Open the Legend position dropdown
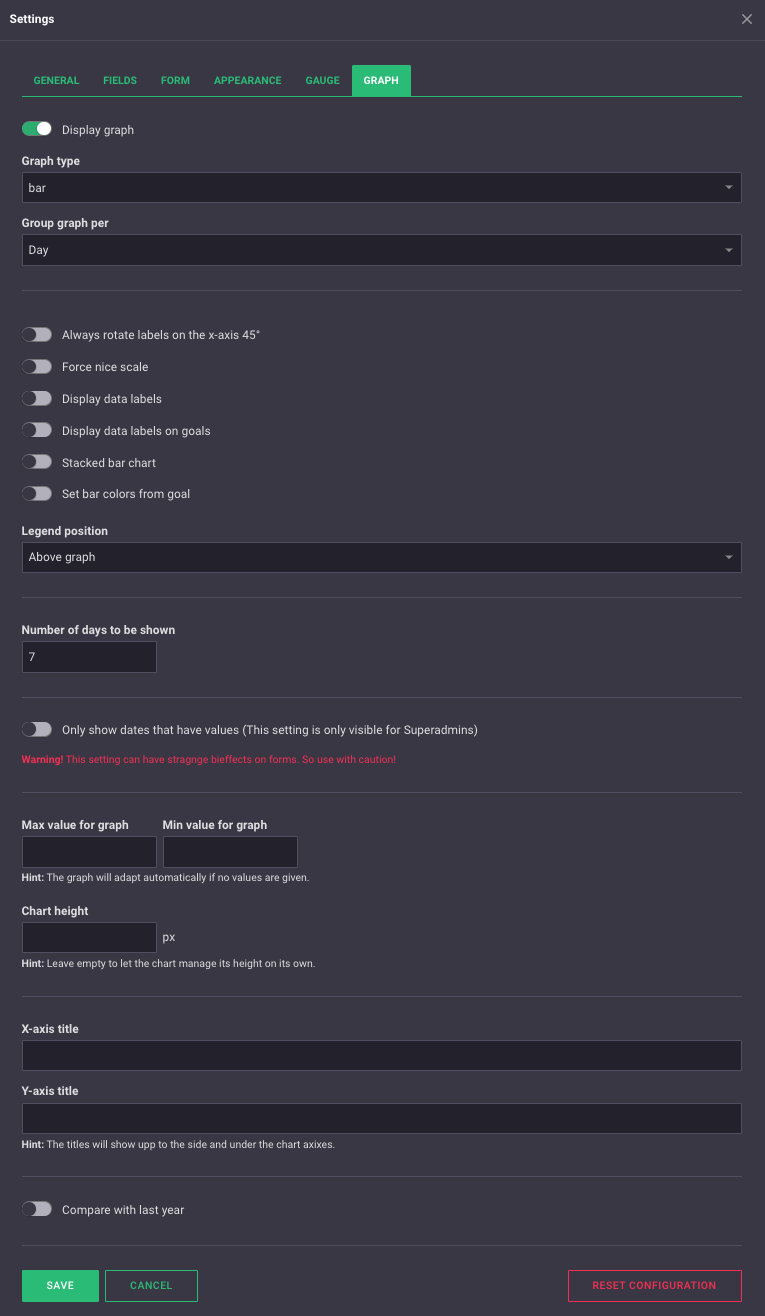This screenshot has height=1316, width=765. pos(381,557)
